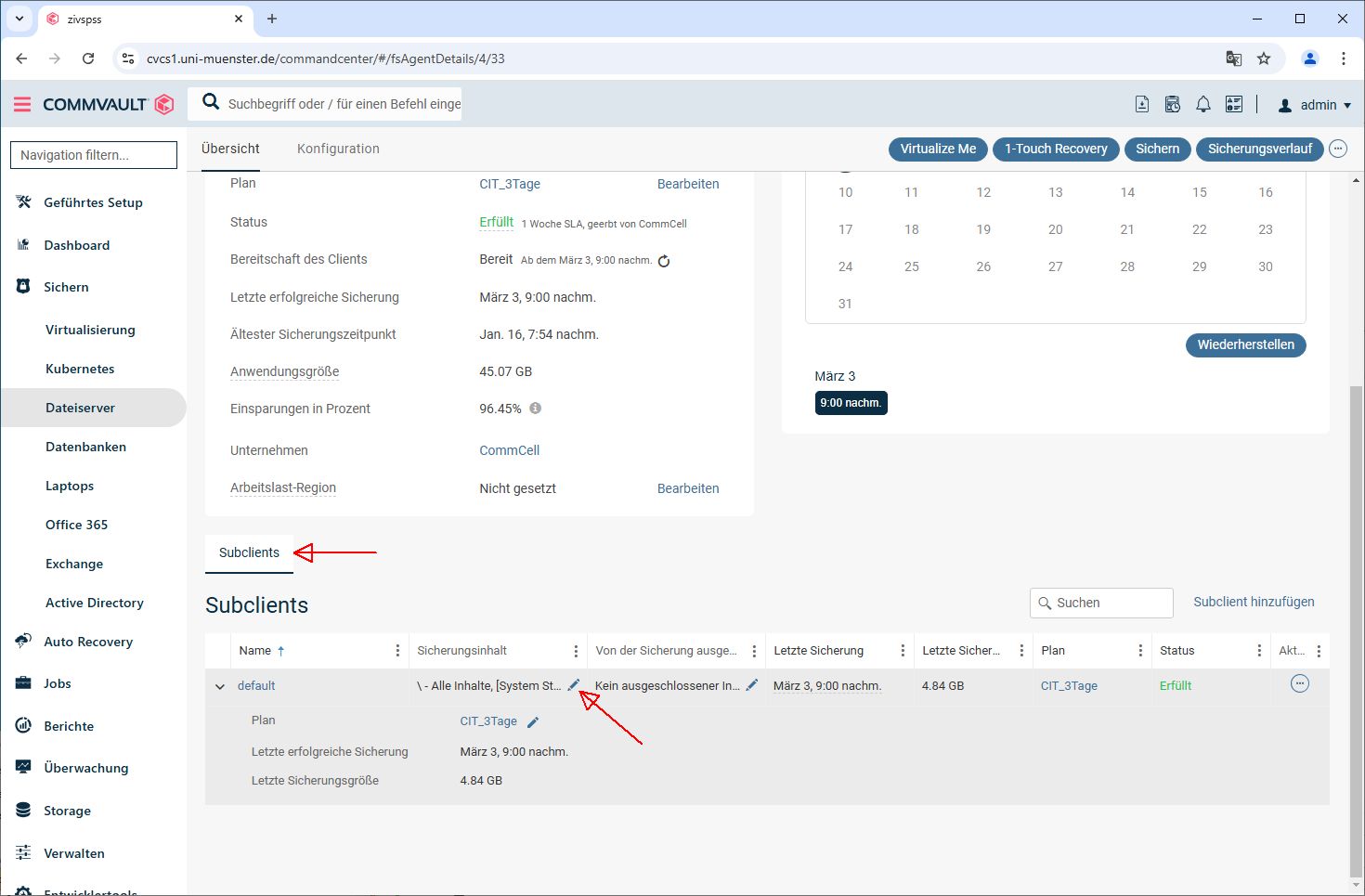The image size is (1365, 896).
Task: Edit backup content with pencil icon
Action: click(x=574, y=685)
